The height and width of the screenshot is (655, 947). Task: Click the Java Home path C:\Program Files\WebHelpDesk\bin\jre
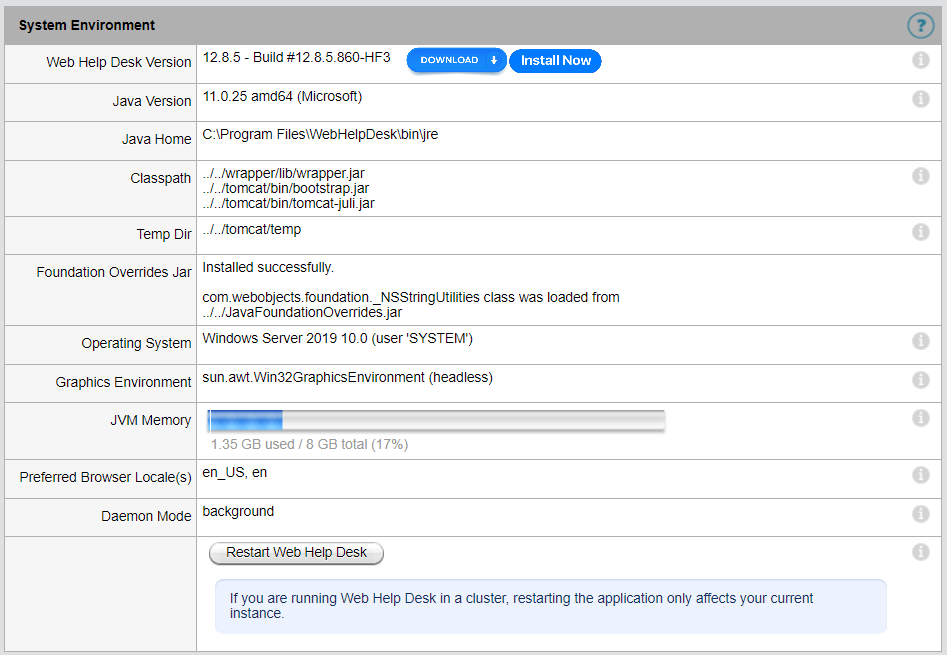coord(320,135)
